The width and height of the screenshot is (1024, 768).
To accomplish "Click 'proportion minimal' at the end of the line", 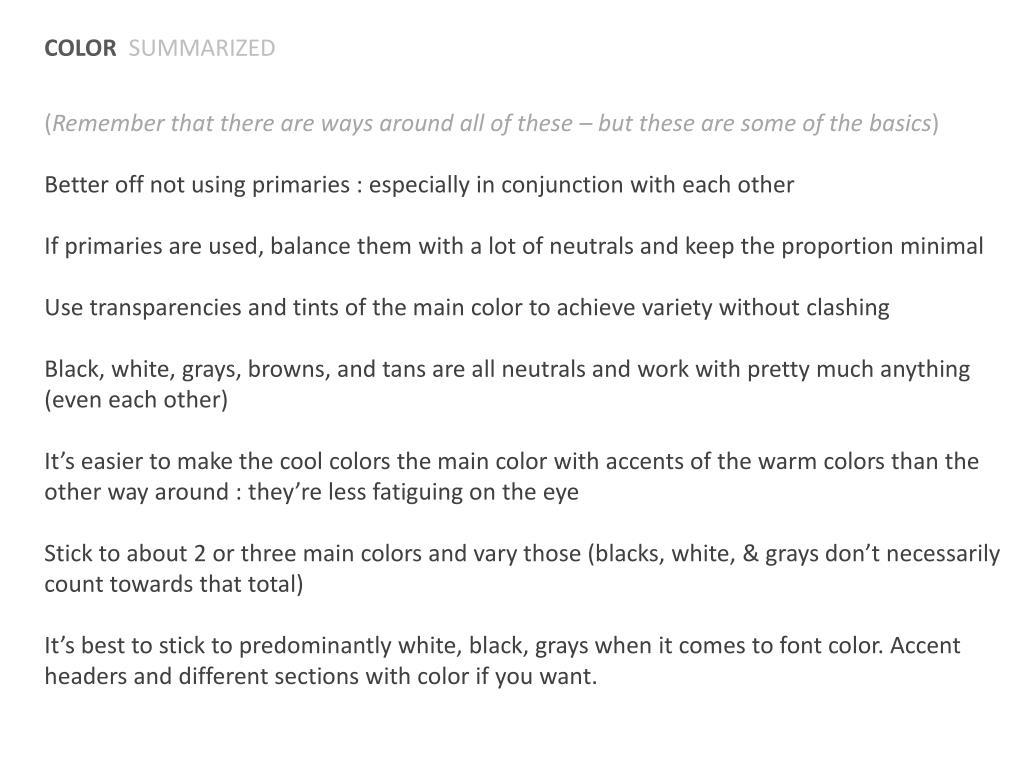I will point(882,246).
